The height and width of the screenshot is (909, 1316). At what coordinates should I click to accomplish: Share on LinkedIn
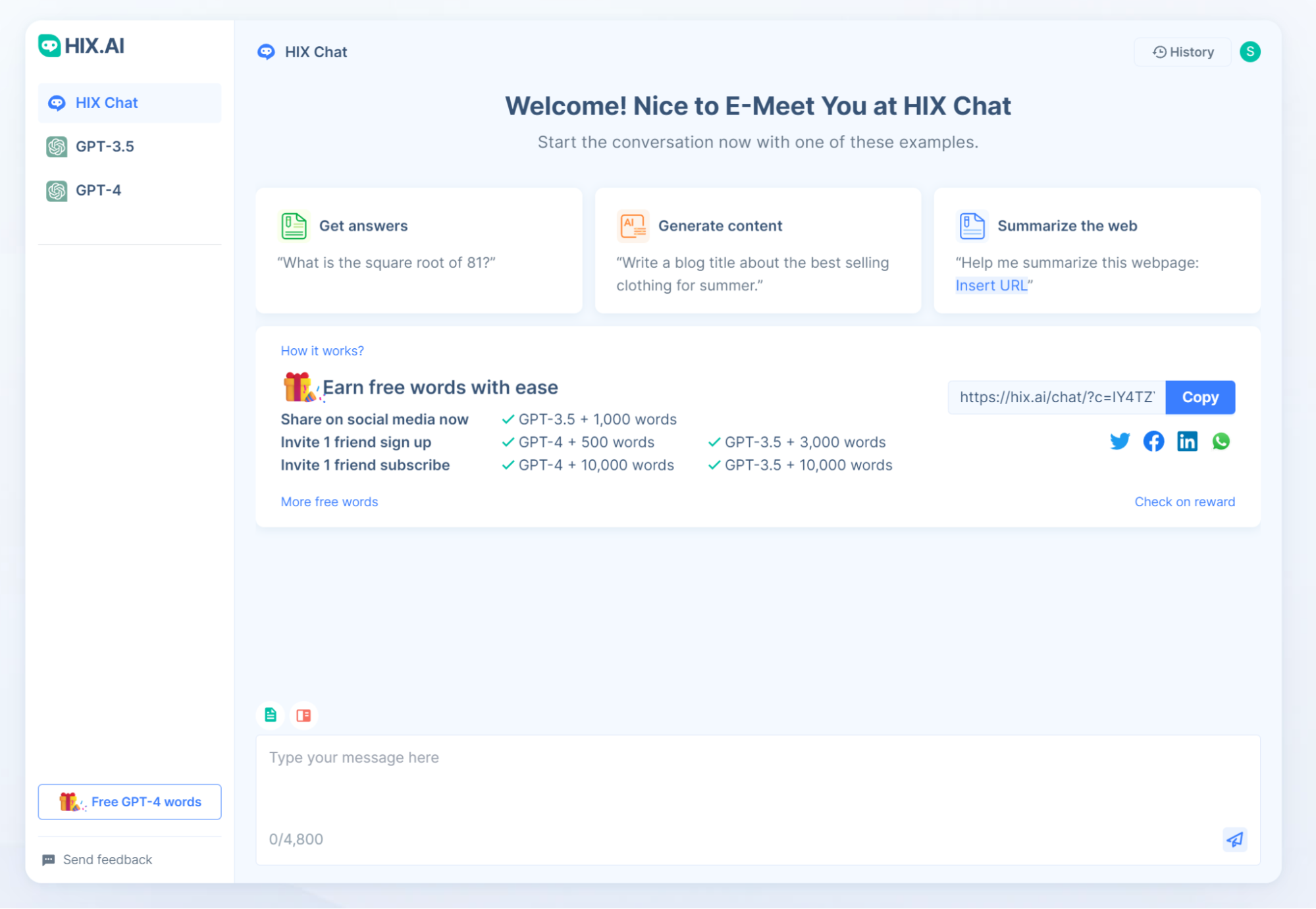click(1187, 441)
